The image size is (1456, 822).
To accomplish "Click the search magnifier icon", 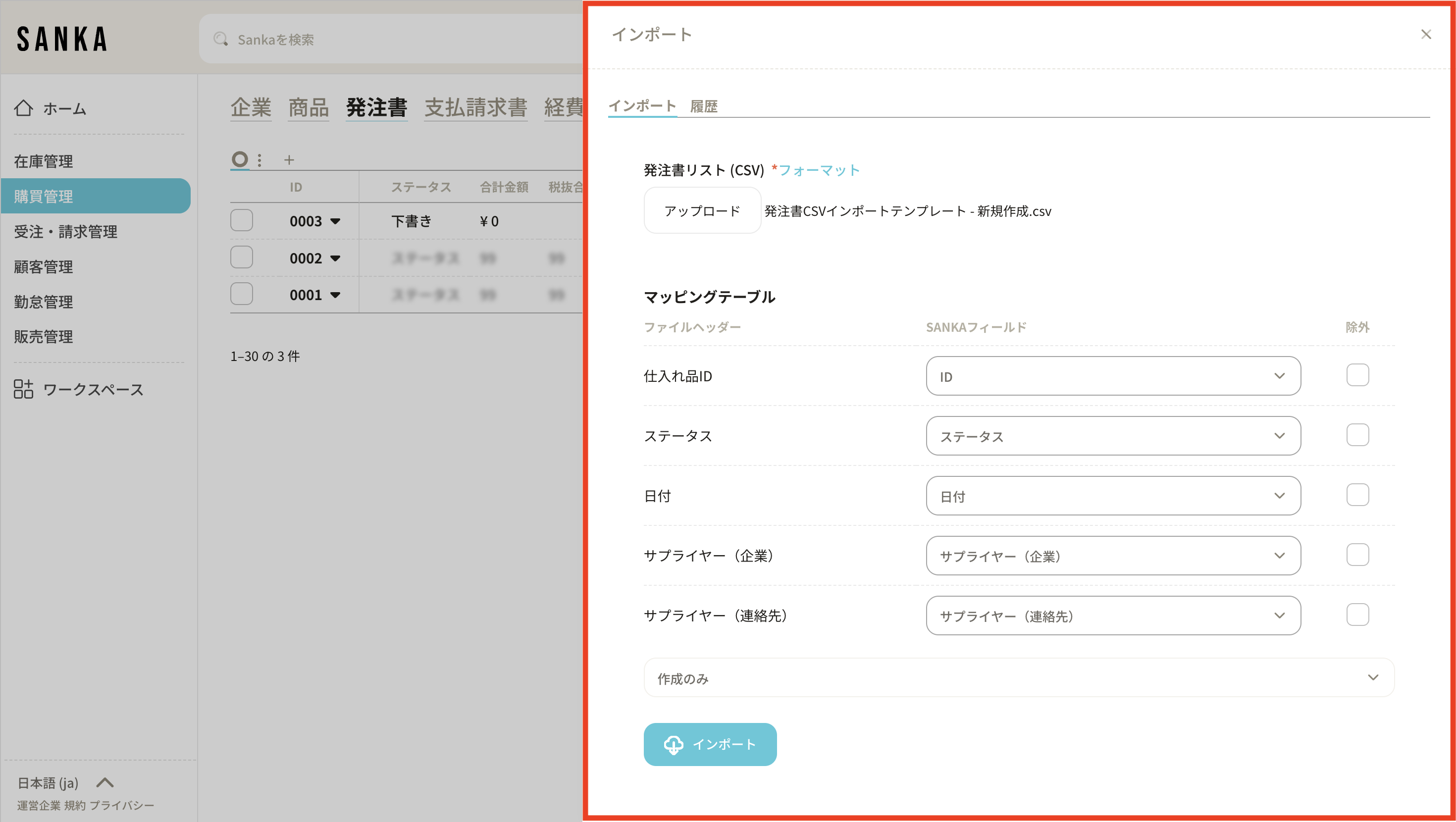I will coord(220,40).
